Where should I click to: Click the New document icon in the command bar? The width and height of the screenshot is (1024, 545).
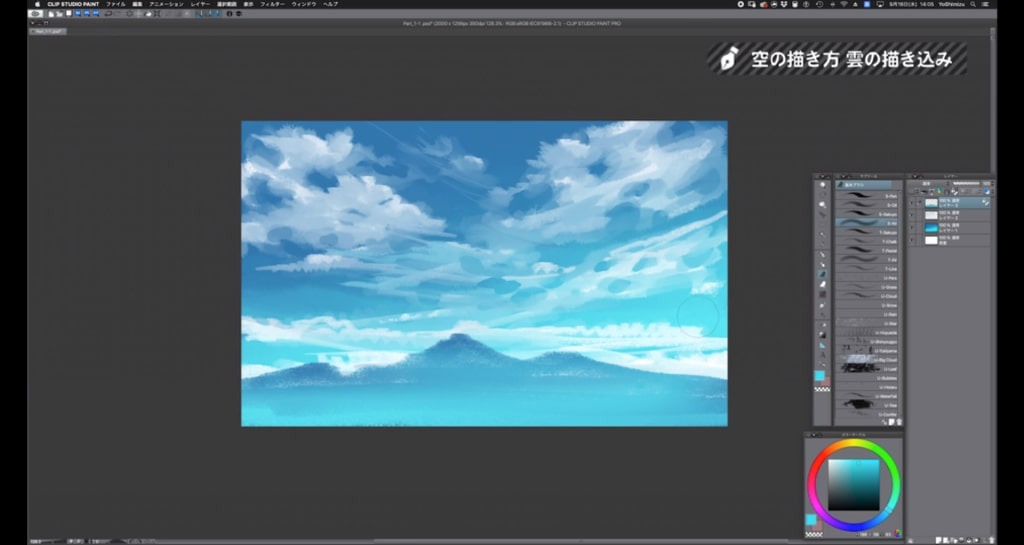(51, 14)
